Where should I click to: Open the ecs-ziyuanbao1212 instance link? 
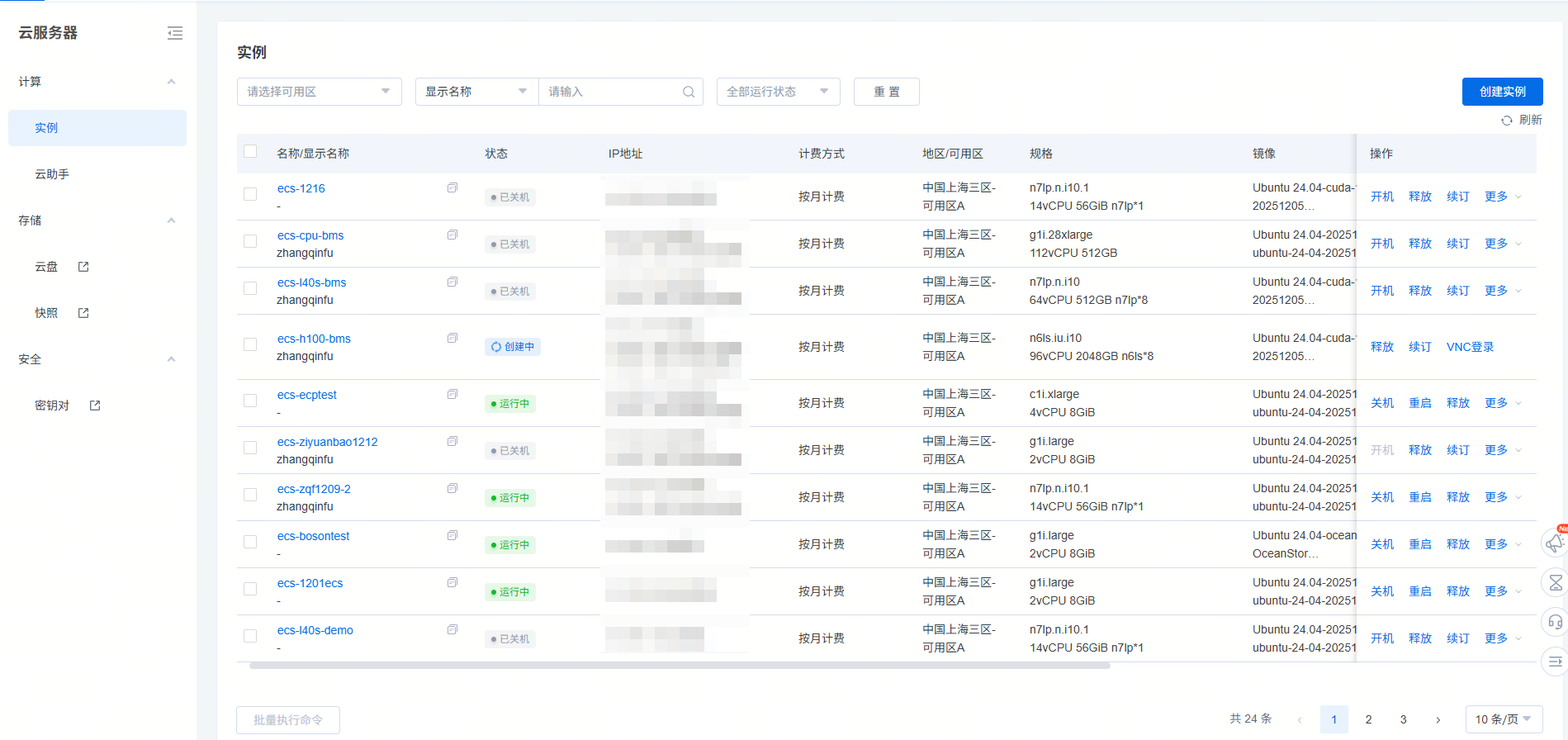[327, 442]
